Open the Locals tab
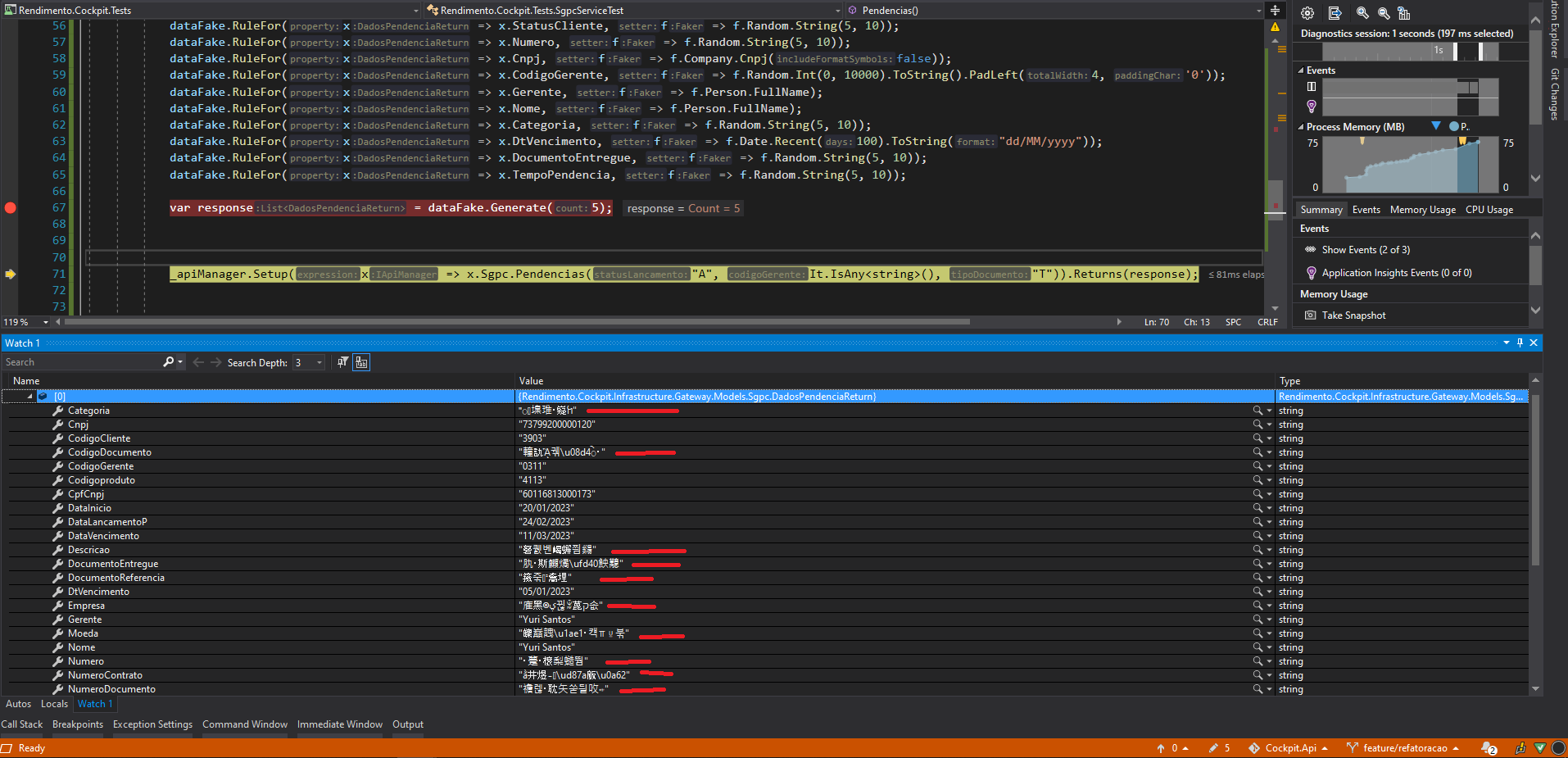 (x=54, y=704)
